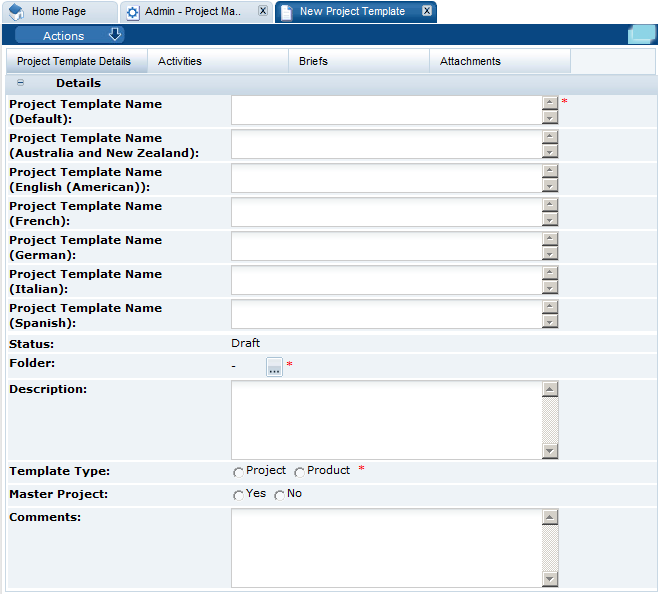Click the French template name field
Image resolution: width=658 pixels, height=594 pixels.
point(386,212)
